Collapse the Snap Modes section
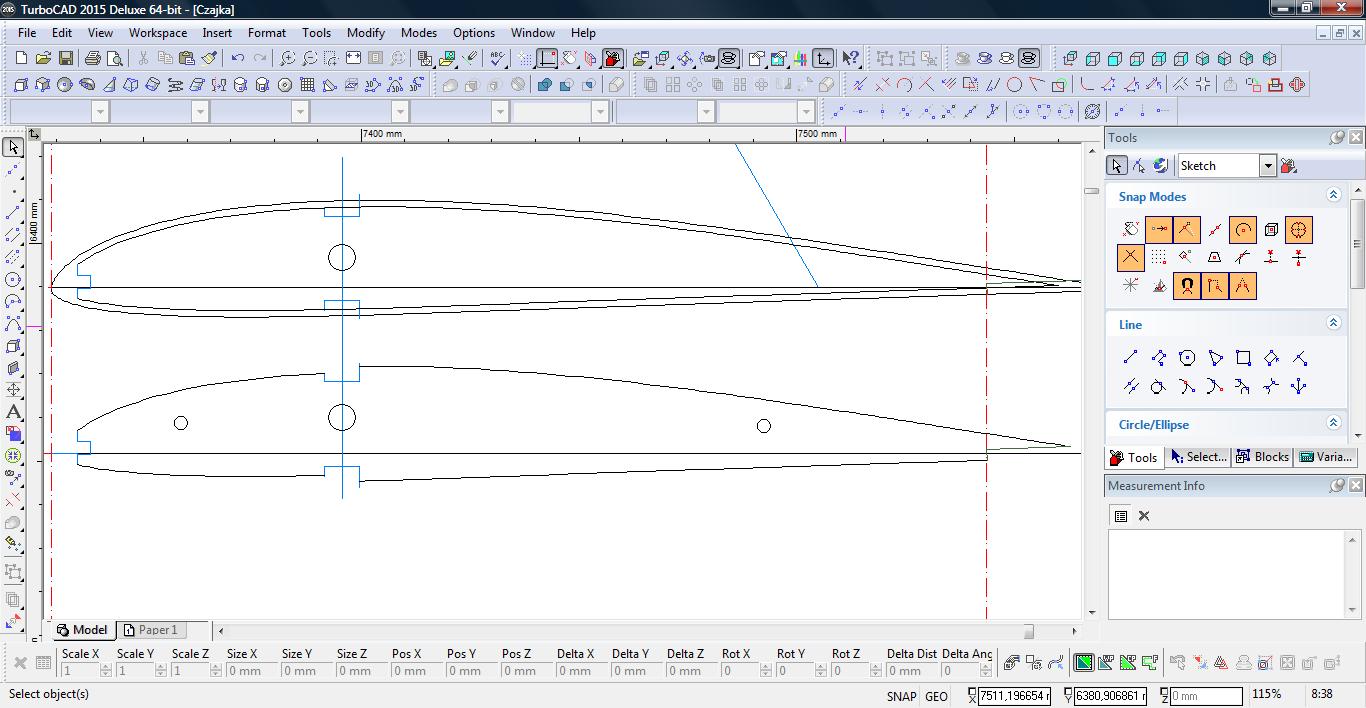The image size is (1366, 708). [x=1333, y=196]
